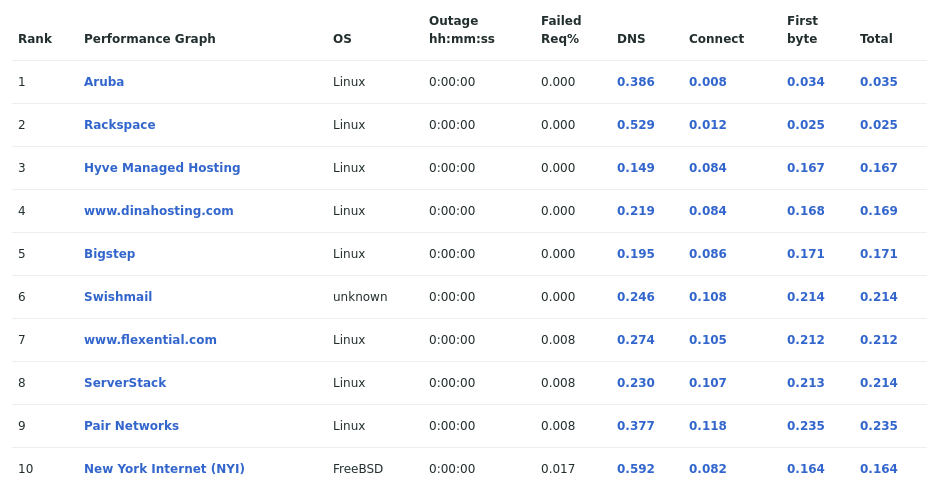The image size is (939, 490).
Task: Click Rackspace's DNS value 0.529
Action: click(x=635, y=125)
